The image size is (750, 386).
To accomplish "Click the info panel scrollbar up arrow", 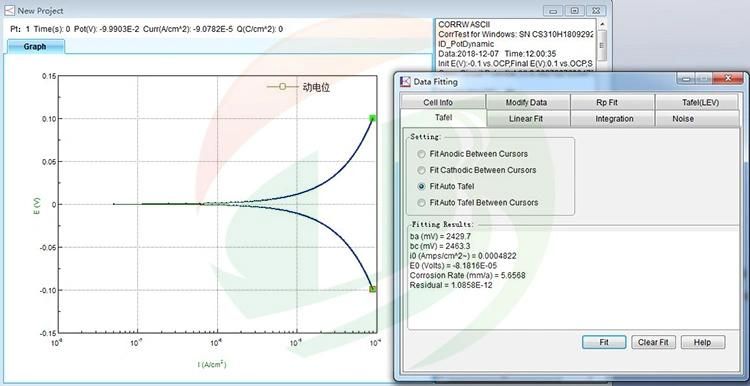I will coord(602,23).
